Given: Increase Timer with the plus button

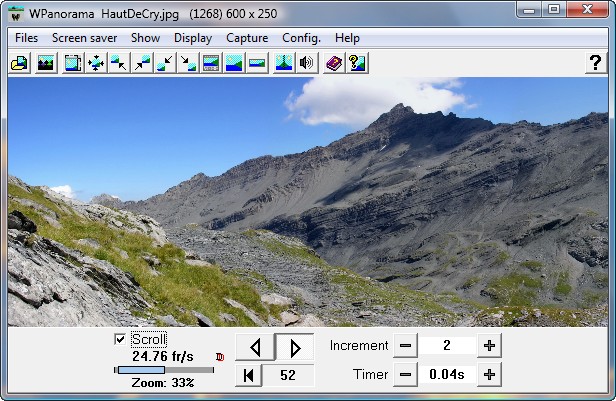Looking at the screenshot, I should (x=490, y=375).
